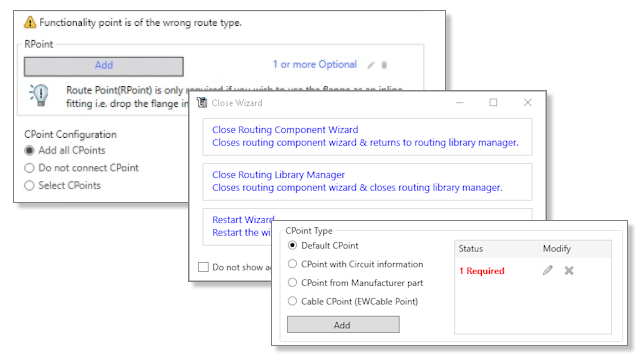Image resolution: width=640 pixels, height=360 pixels.
Task: Click the CPoint Type Add button
Action: (343, 325)
